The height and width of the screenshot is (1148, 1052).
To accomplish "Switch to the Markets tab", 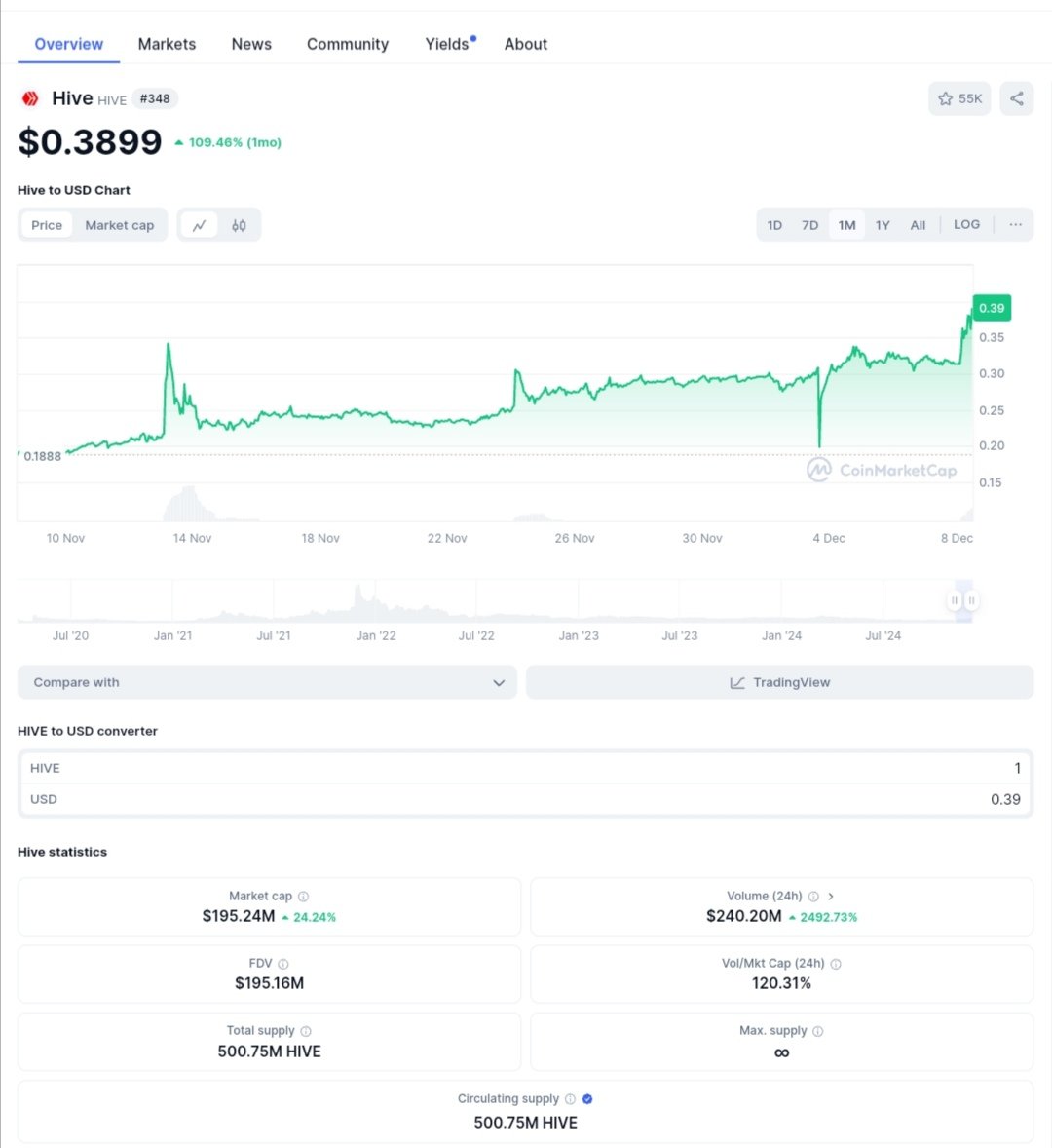I will click(167, 44).
